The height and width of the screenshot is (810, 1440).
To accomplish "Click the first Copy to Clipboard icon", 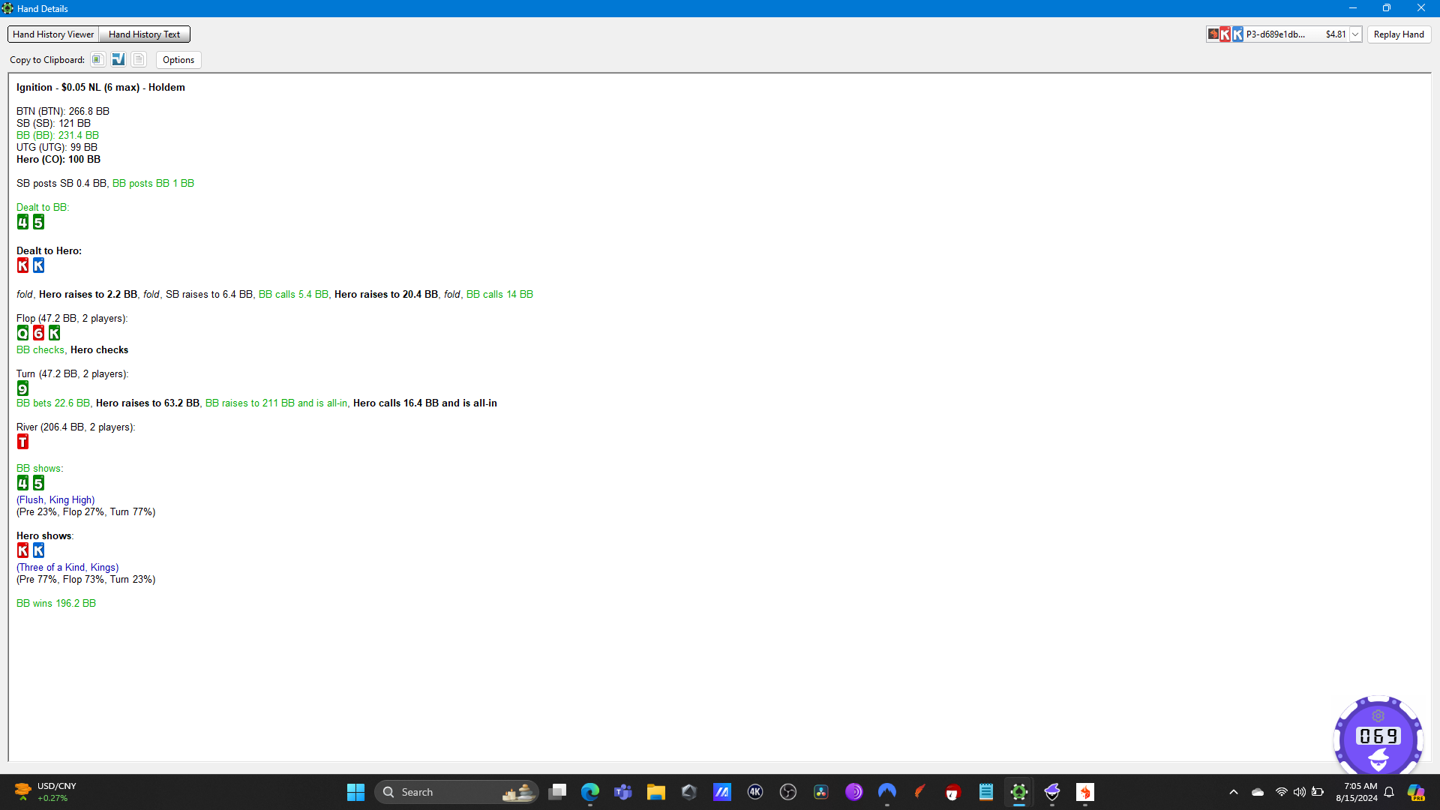I will pyautogui.click(x=97, y=60).
